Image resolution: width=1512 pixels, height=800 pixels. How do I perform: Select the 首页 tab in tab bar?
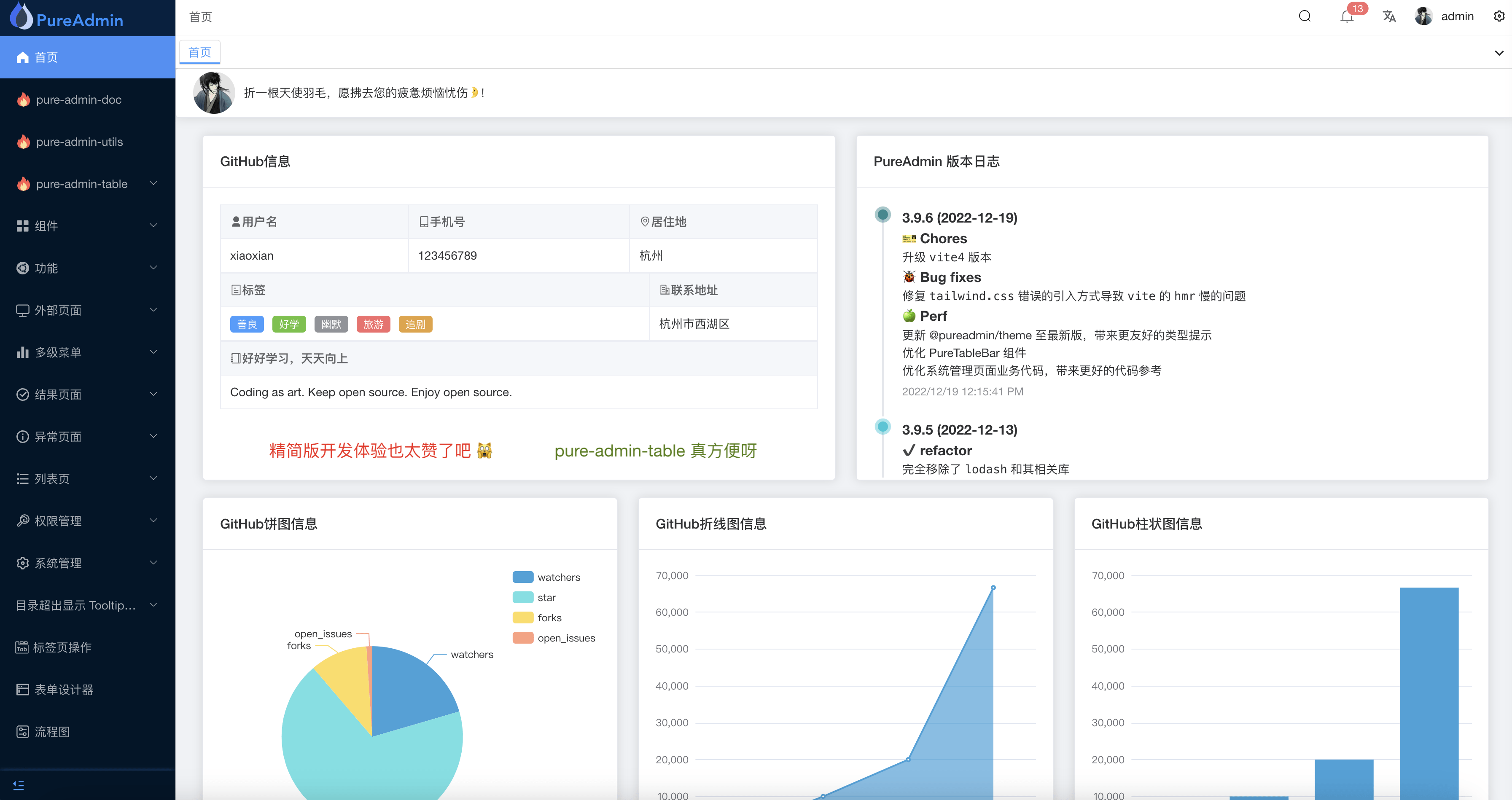[x=199, y=52]
